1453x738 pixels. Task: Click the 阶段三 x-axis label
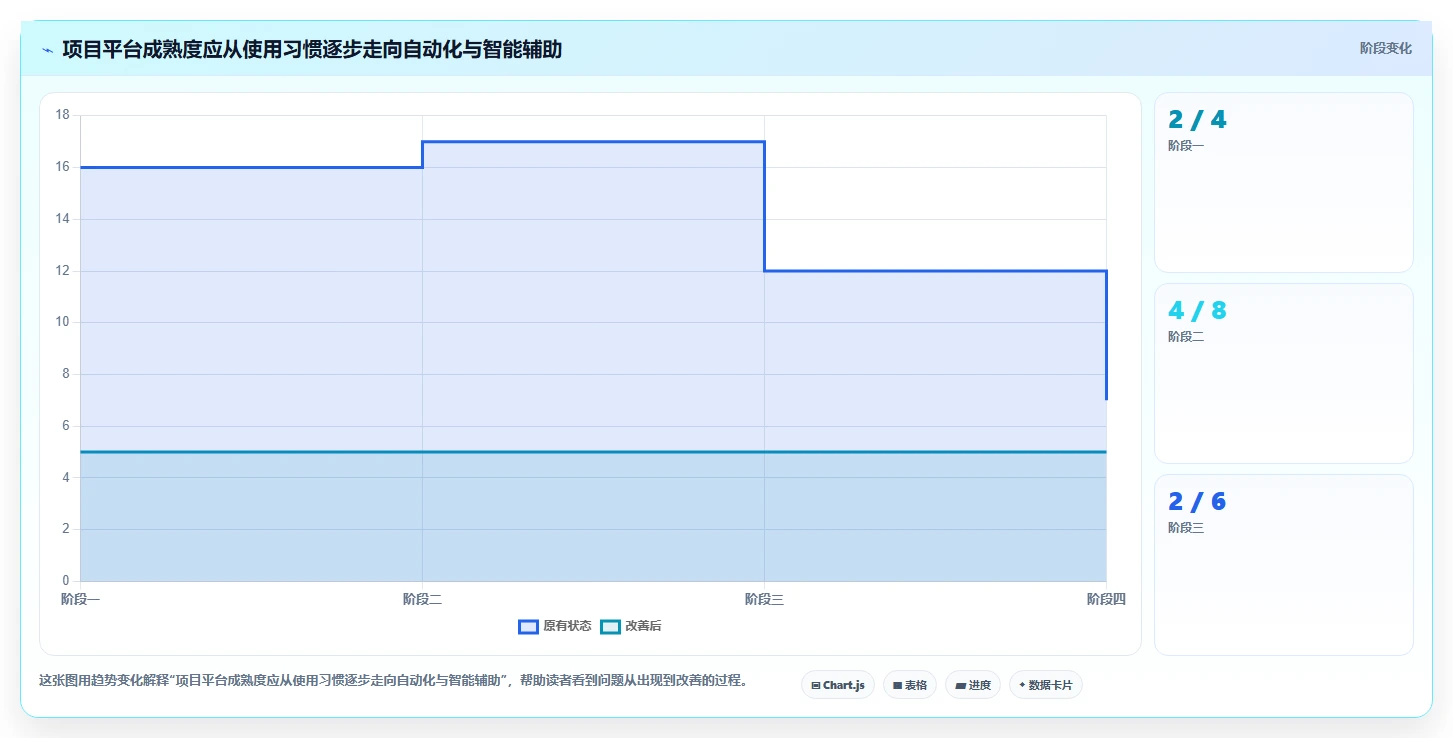pos(764,599)
